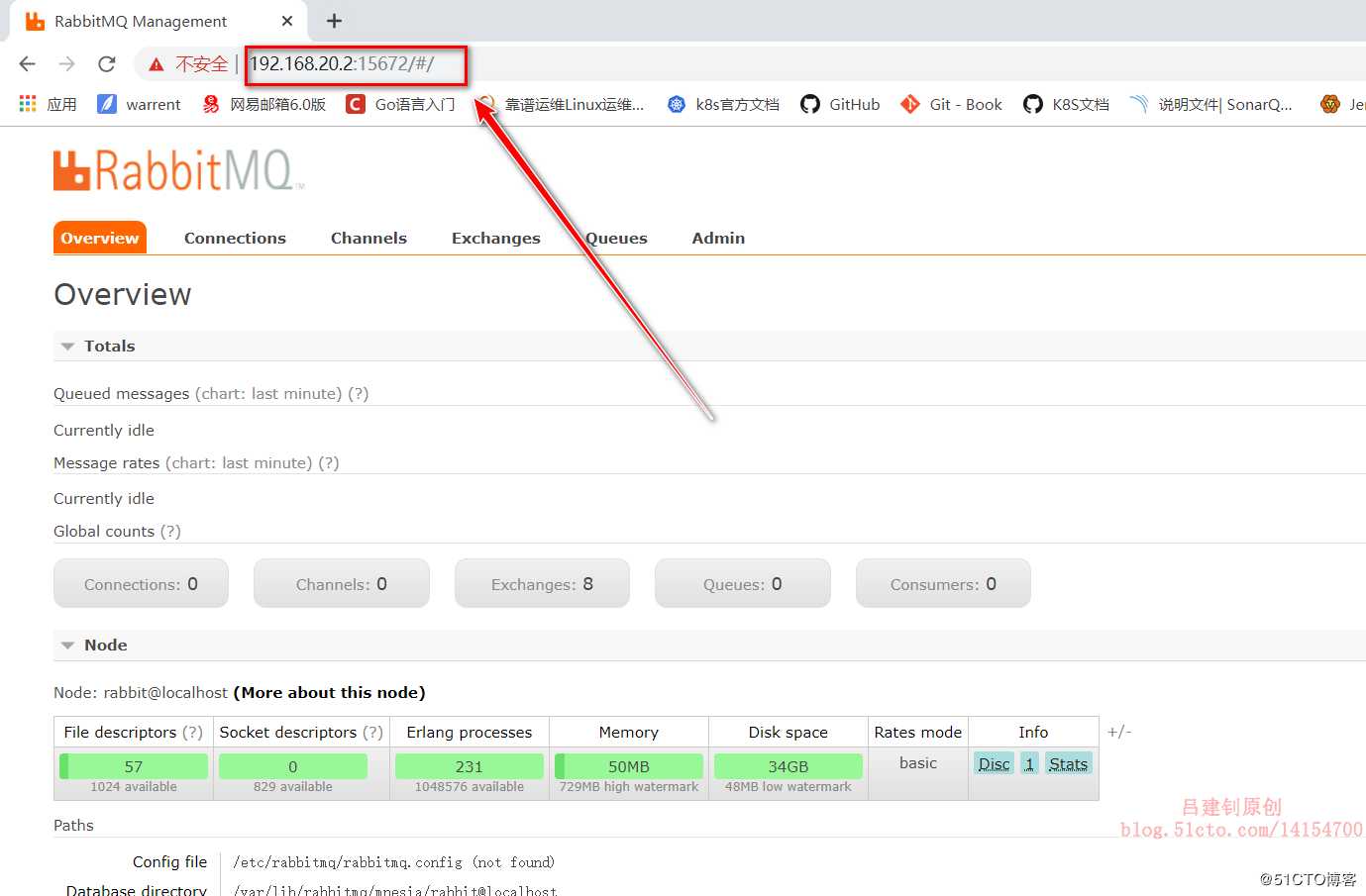1366x896 pixels.
Task: Open the K8S文档 bookmark
Action: 1066,104
